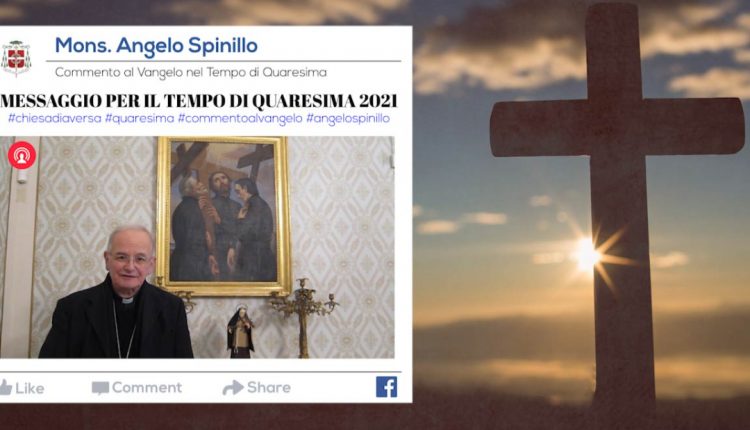Select the #quaresima hashtag
750x430 pixels.
click(x=139, y=118)
